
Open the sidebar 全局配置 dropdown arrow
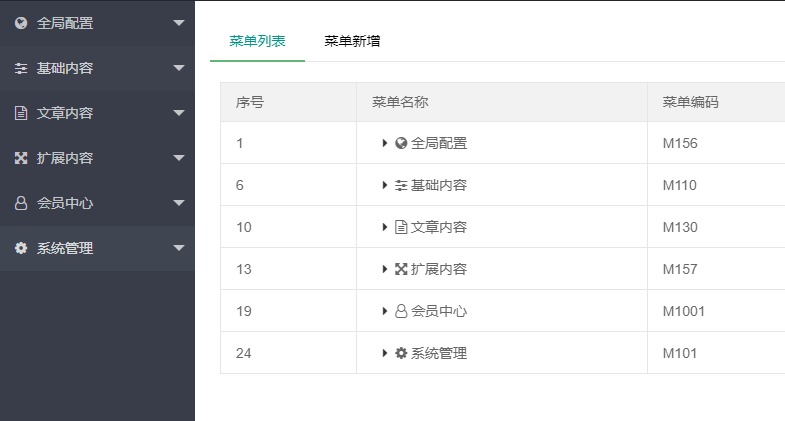[x=179, y=23]
